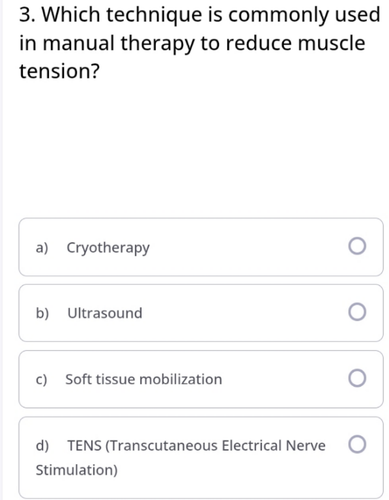
Task: Choose the Ultrasound radio circle
Action: (357, 312)
